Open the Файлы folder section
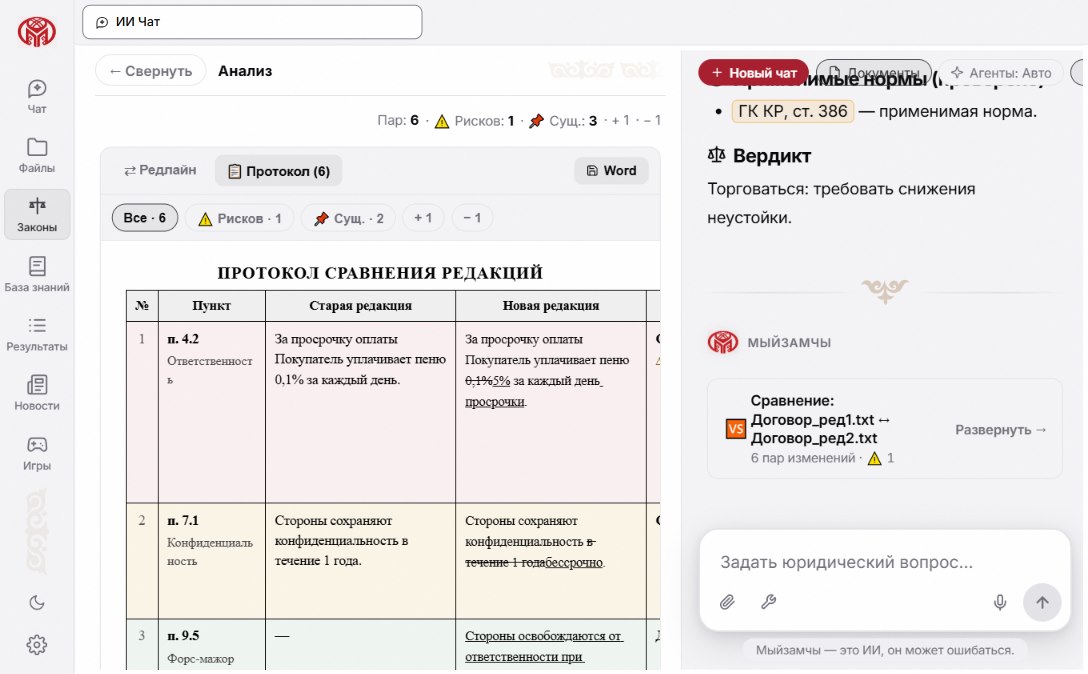The width and height of the screenshot is (1088, 674). [x=37, y=155]
